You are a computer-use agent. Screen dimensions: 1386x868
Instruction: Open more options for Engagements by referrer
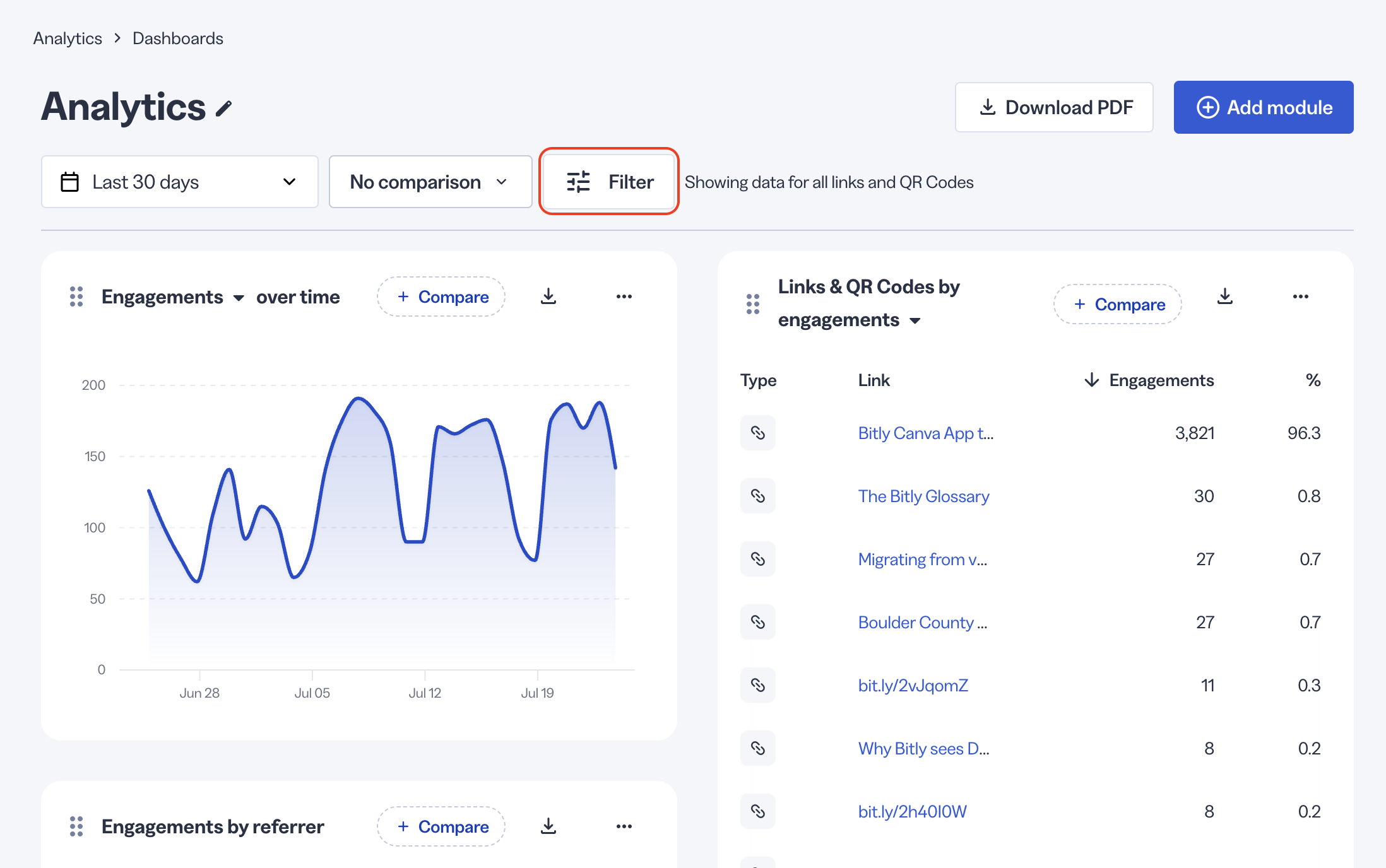click(x=624, y=826)
